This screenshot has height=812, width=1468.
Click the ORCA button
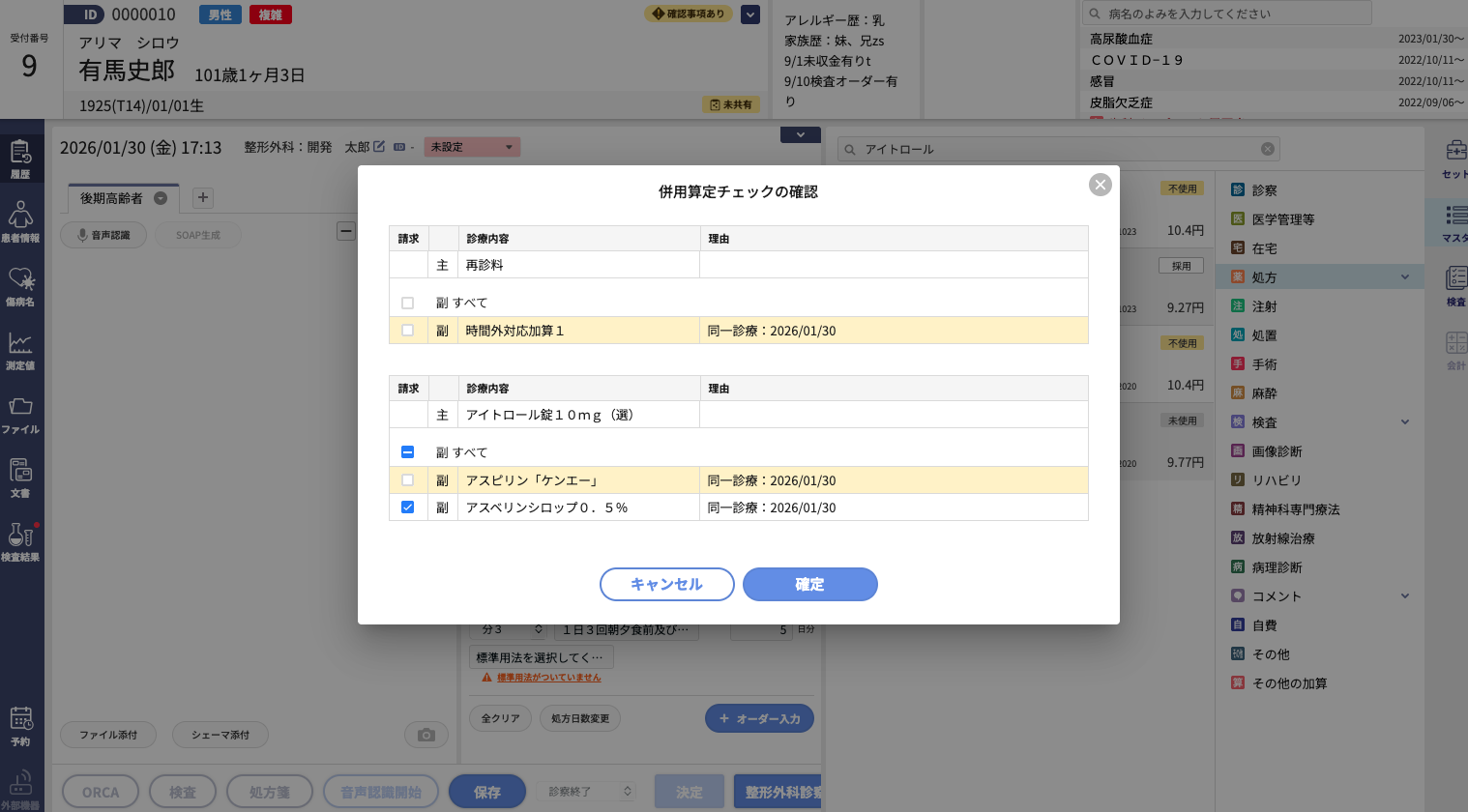(101, 792)
